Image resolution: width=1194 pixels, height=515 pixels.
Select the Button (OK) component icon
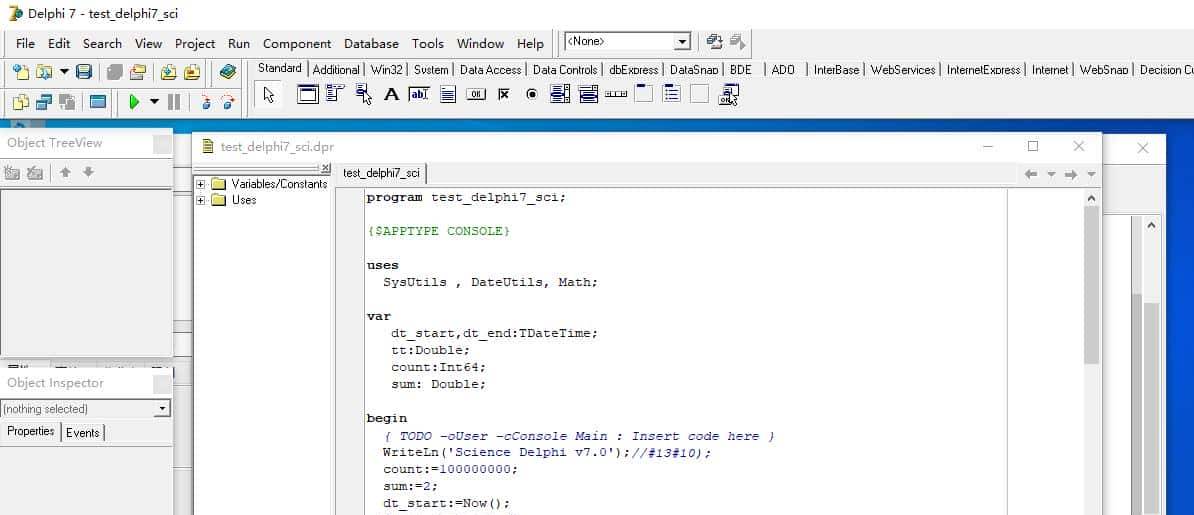click(476, 94)
